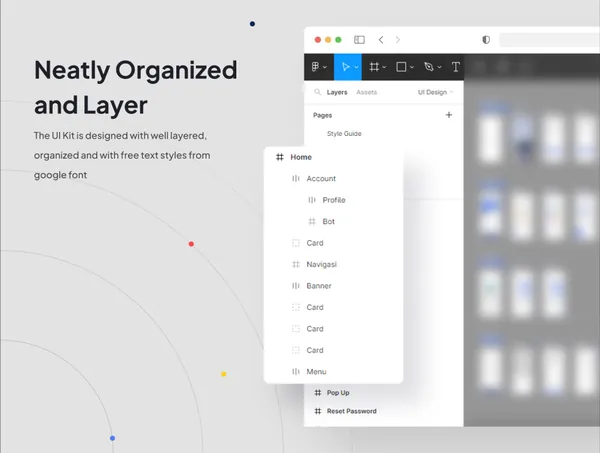Add a new page with plus icon
The image size is (600, 453).
pyautogui.click(x=449, y=115)
